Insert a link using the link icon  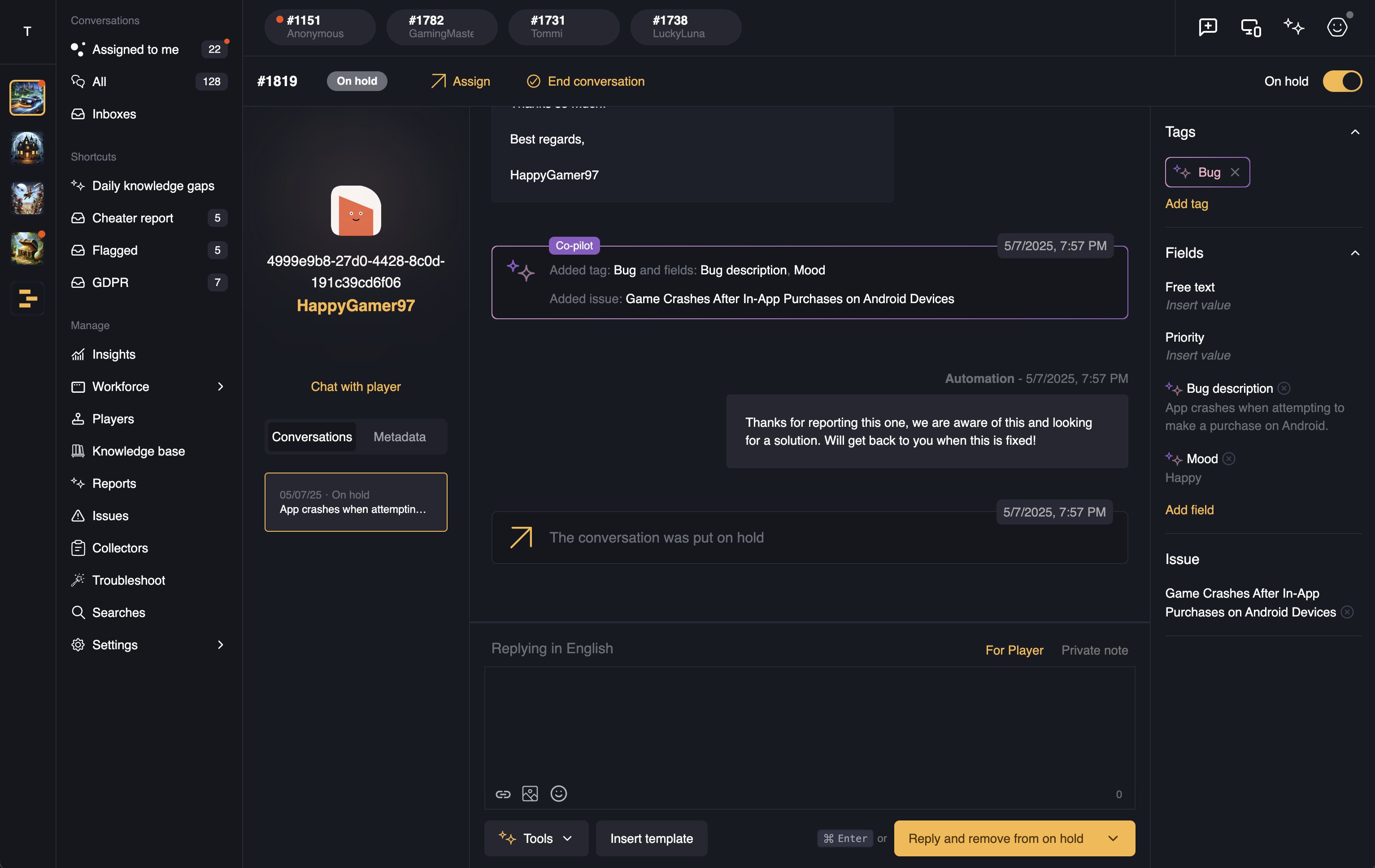pyautogui.click(x=503, y=793)
